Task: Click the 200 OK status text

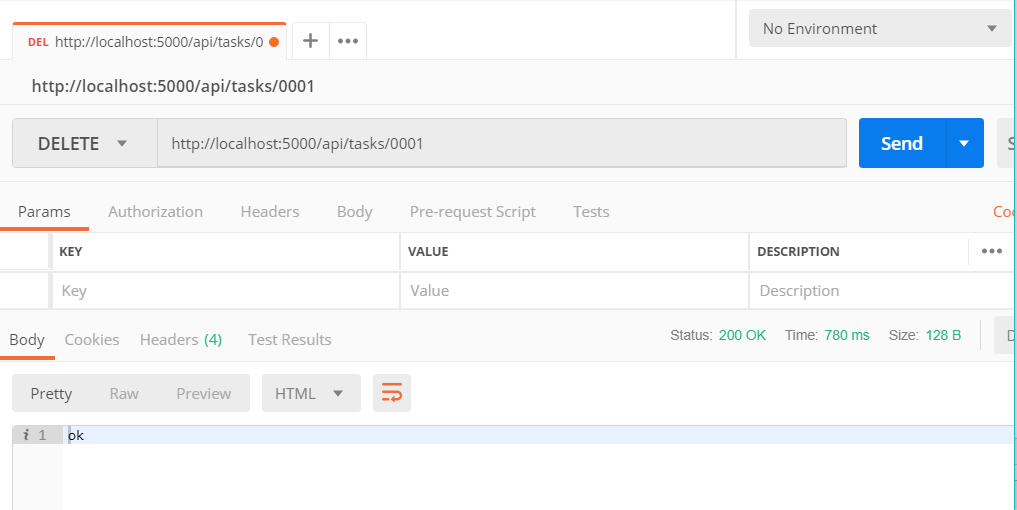Action: pyautogui.click(x=743, y=335)
